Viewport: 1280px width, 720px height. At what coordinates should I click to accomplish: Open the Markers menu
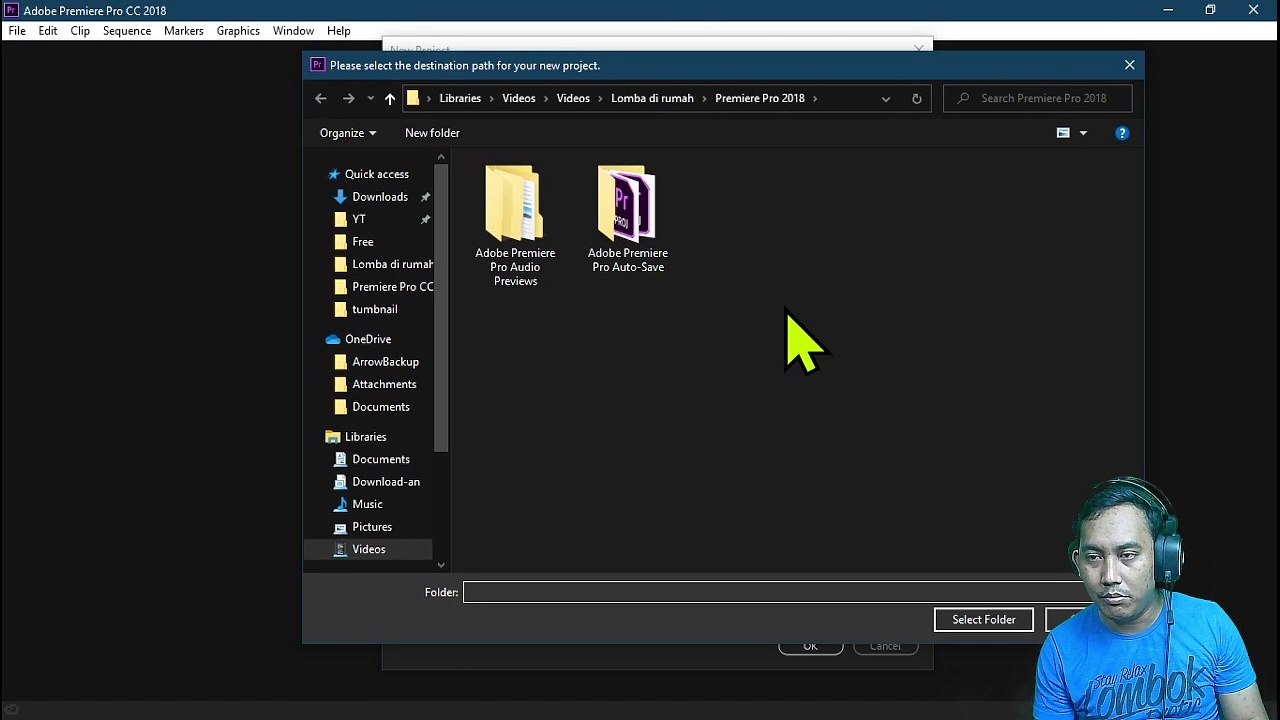pos(184,31)
